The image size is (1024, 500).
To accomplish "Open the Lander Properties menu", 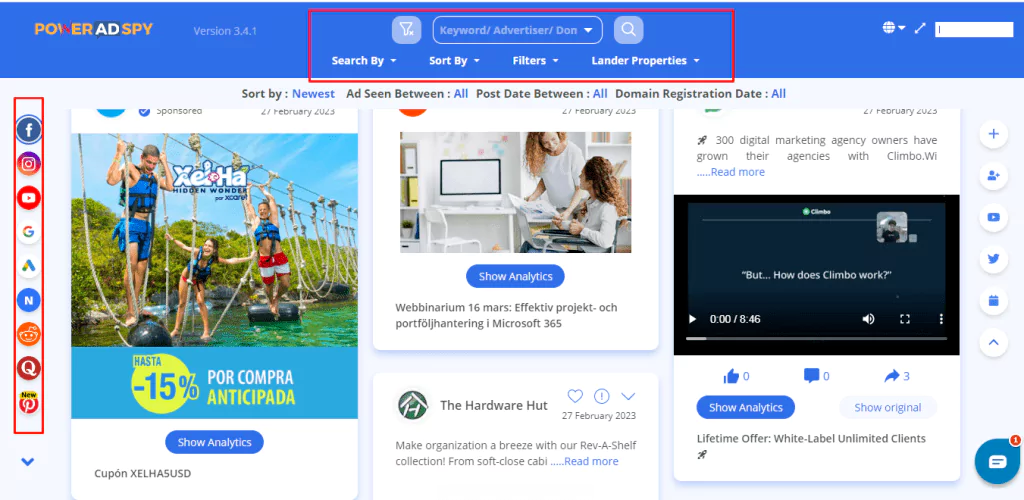I will [645, 61].
